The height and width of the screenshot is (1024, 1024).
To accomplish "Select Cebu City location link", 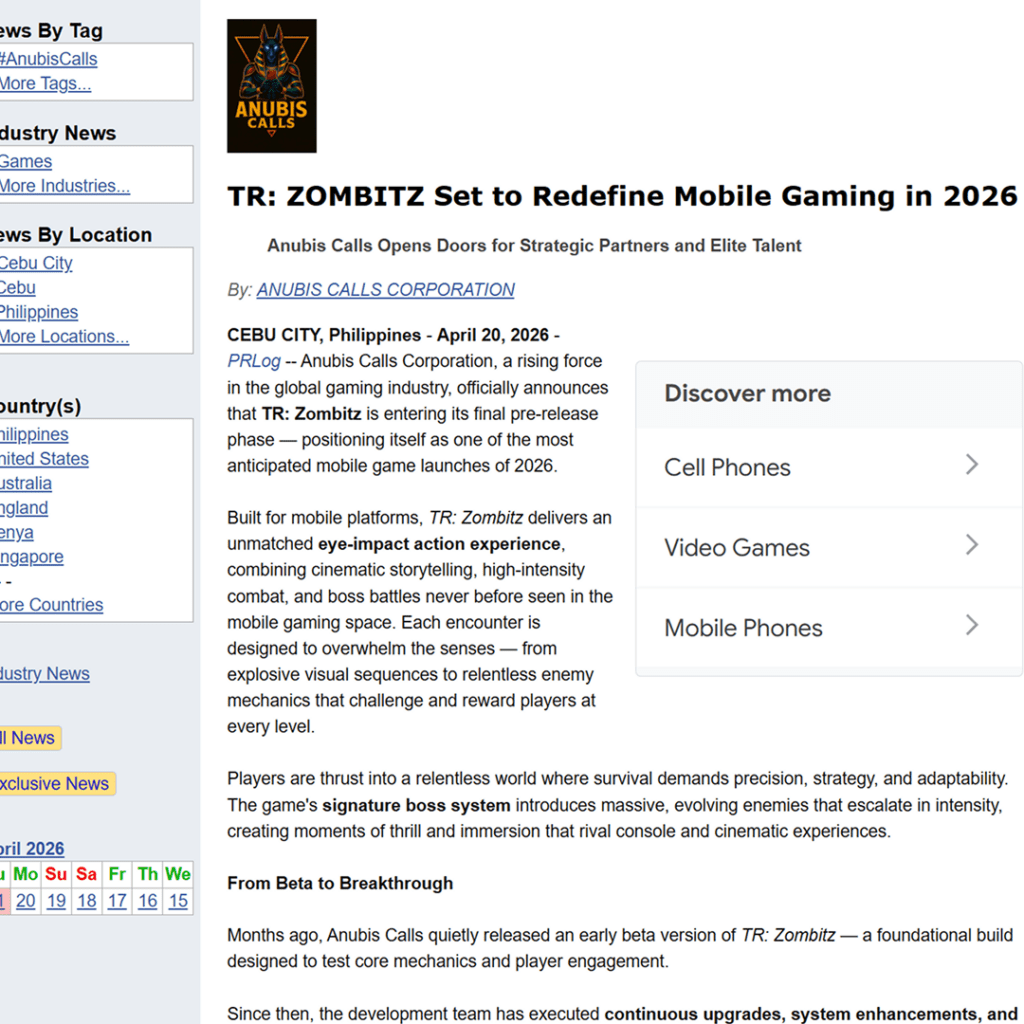I will (37, 263).
